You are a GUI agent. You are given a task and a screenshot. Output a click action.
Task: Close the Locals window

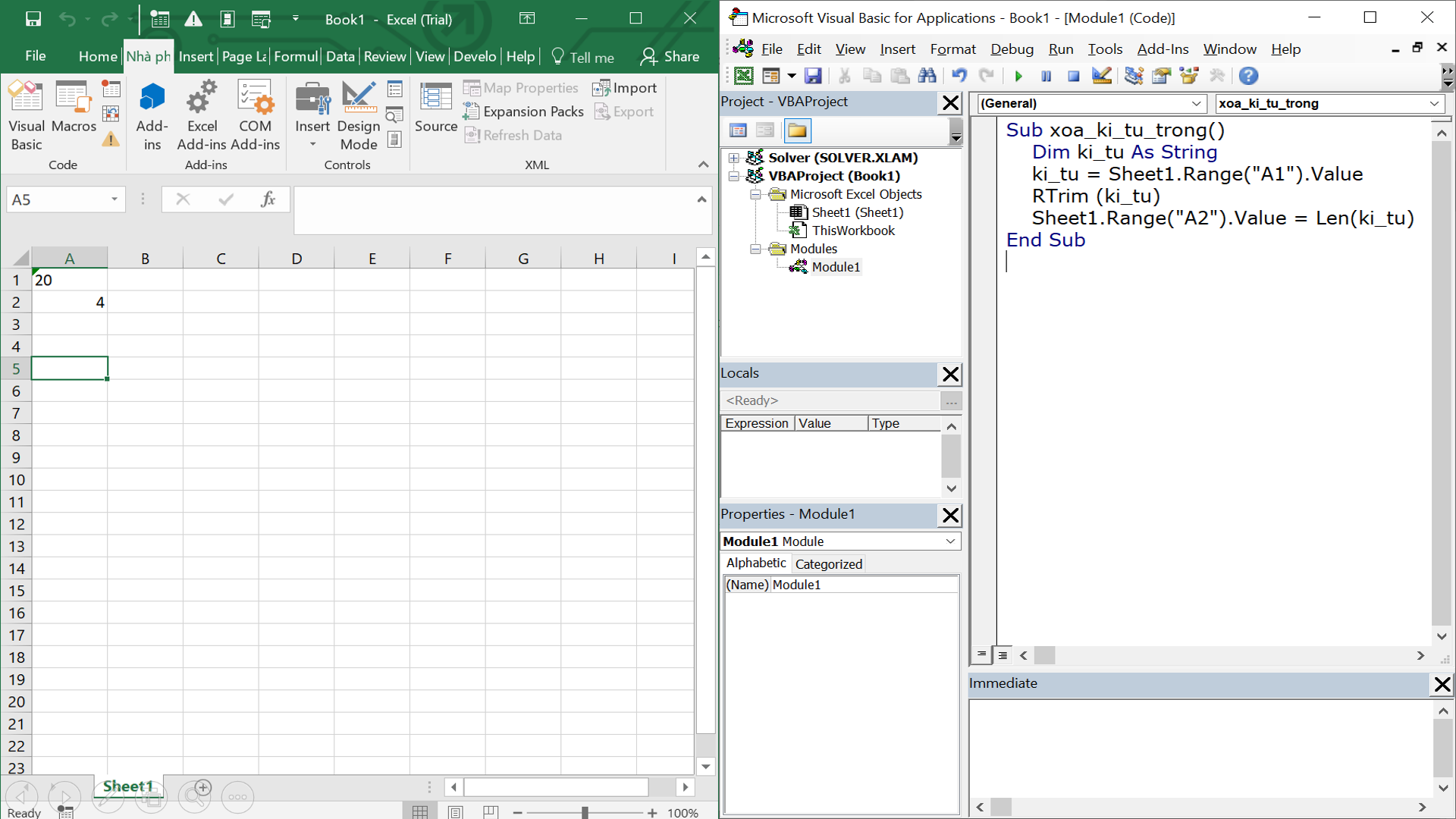coord(950,375)
